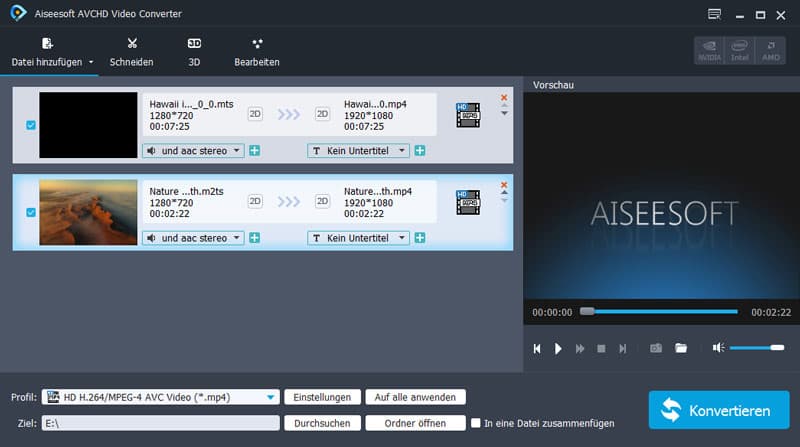
Task: Uncheck the Nature video checkbox
Action: coord(31,212)
